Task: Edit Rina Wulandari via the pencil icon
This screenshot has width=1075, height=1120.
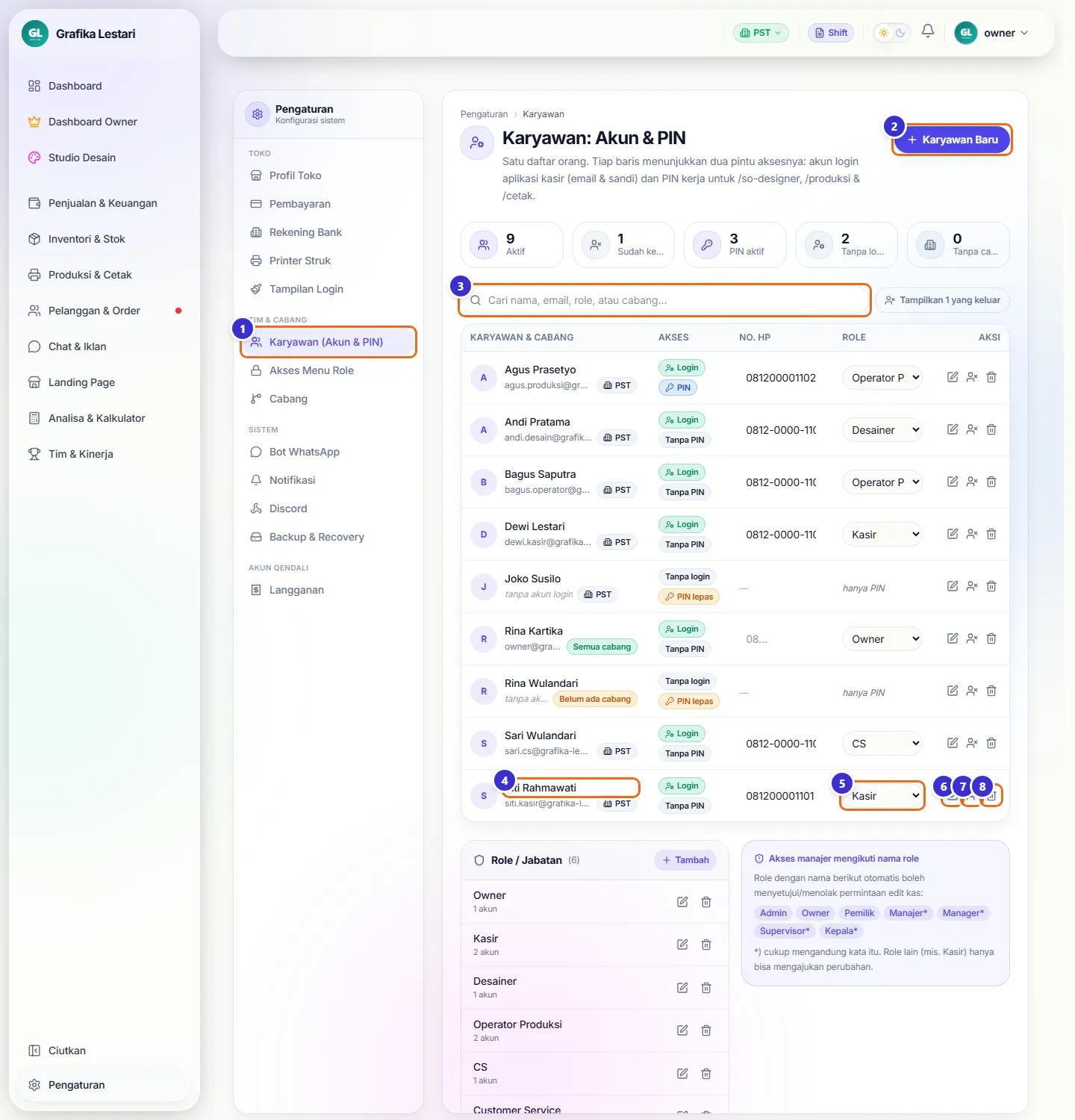Action: (953, 691)
